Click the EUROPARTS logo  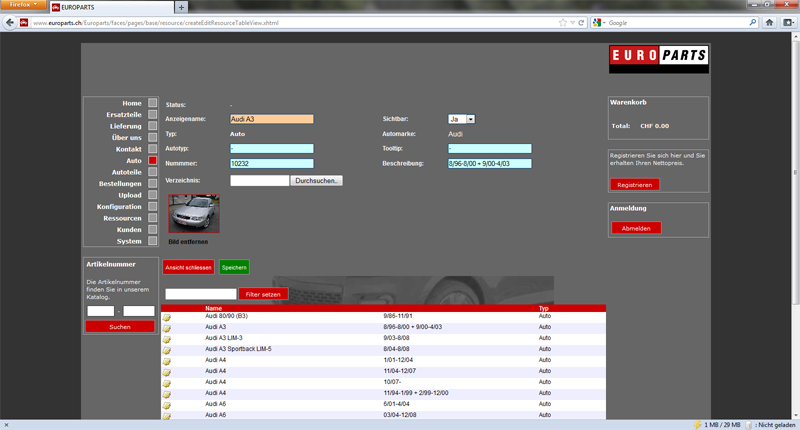(x=658, y=59)
